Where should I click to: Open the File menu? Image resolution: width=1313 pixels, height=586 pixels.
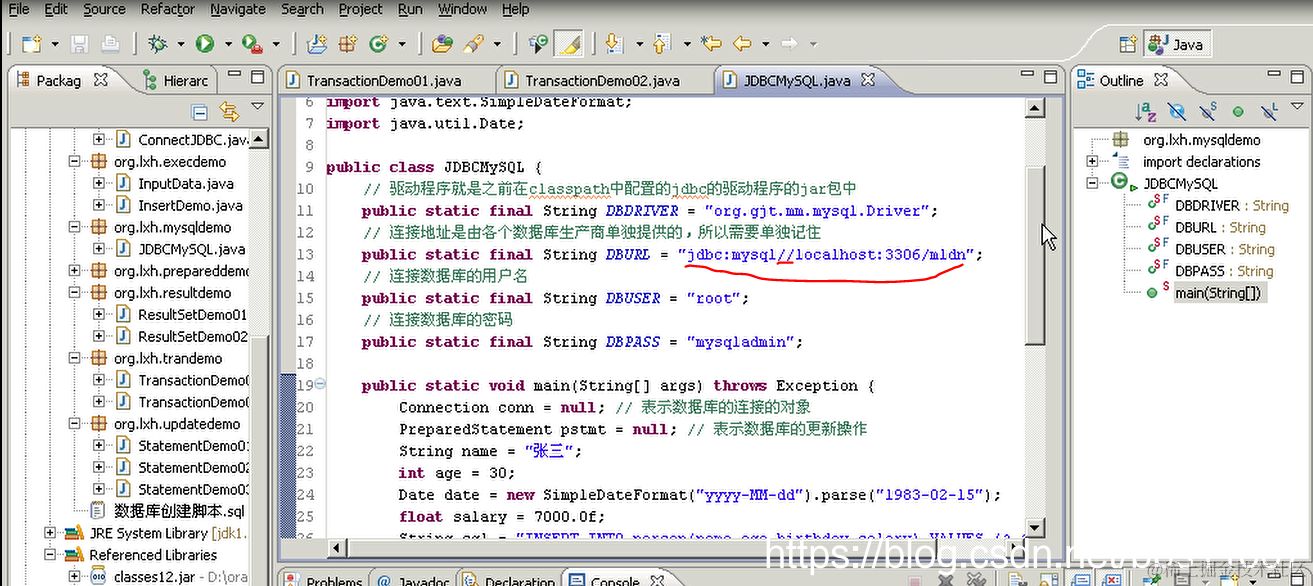coord(18,9)
